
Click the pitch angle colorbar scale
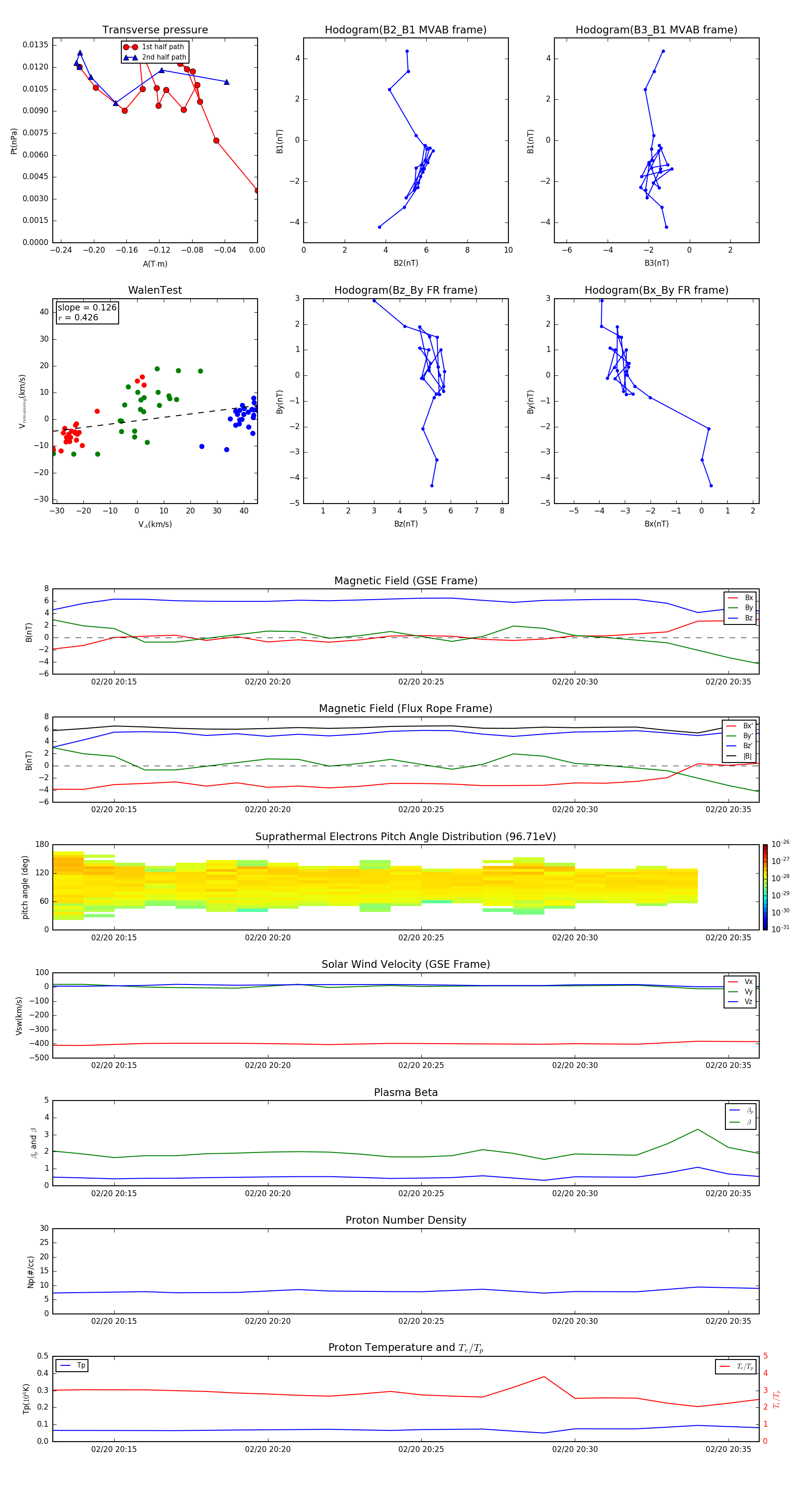pyautogui.click(x=765, y=887)
